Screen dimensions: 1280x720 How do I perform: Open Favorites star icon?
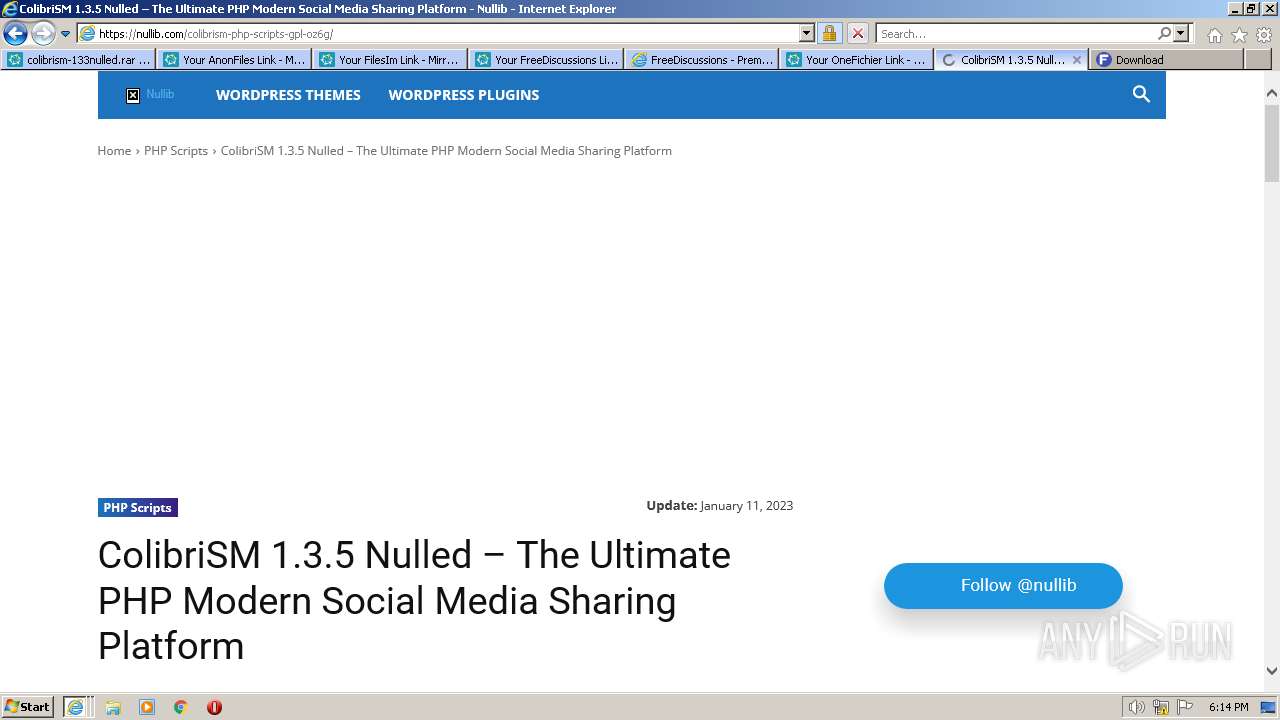[x=1239, y=34]
